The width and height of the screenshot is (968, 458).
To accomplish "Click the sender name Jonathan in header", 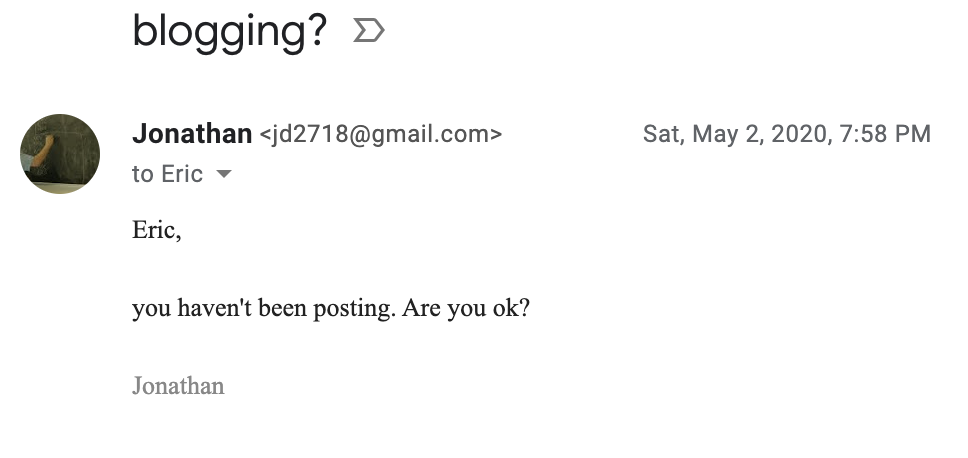I will pos(191,134).
